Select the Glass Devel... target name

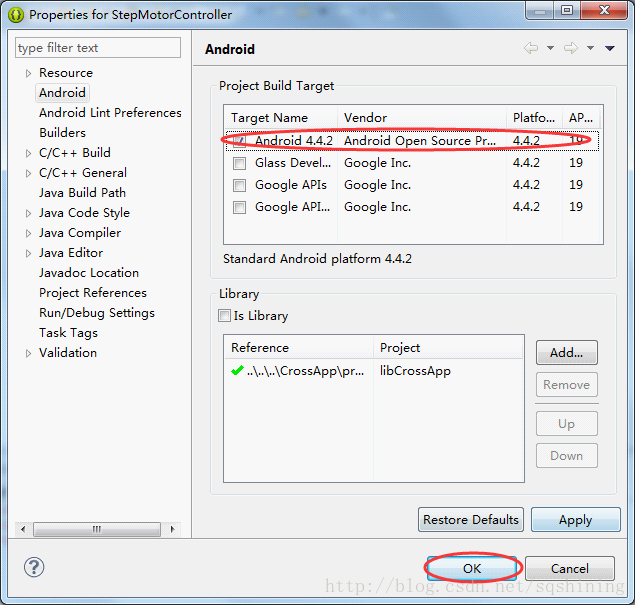293,163
